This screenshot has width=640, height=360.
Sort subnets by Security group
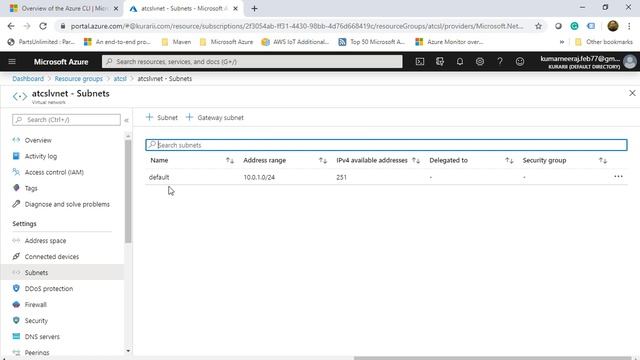[x=602, y=160]
